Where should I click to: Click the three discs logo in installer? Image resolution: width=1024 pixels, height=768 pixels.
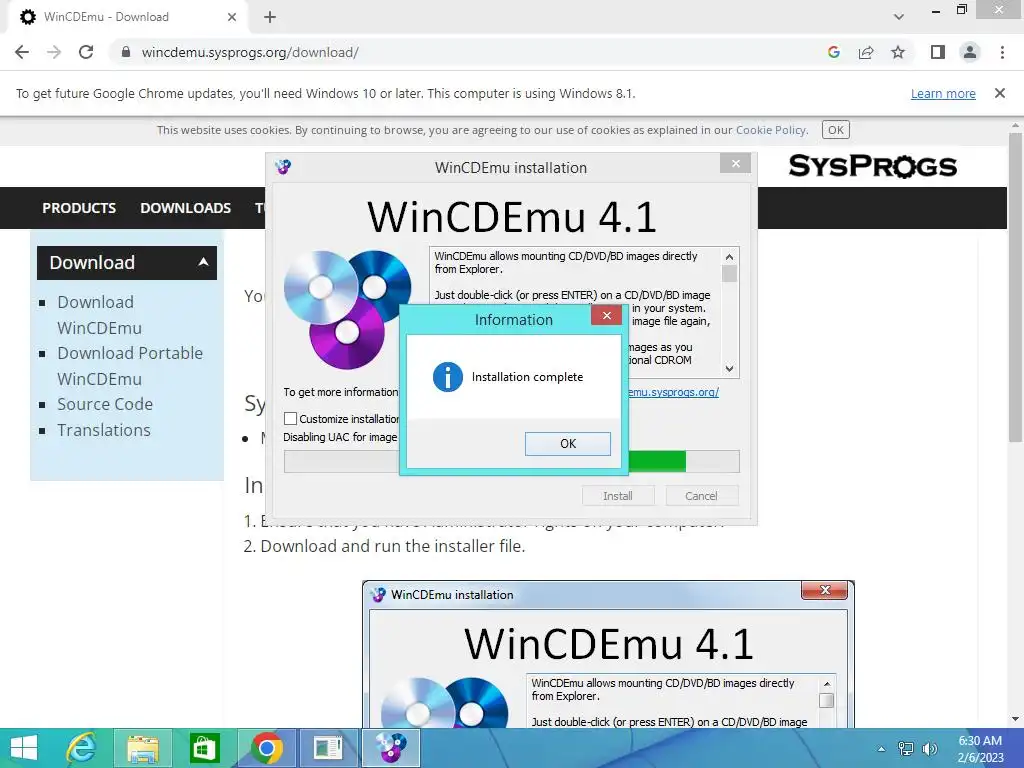click(347, 310)
